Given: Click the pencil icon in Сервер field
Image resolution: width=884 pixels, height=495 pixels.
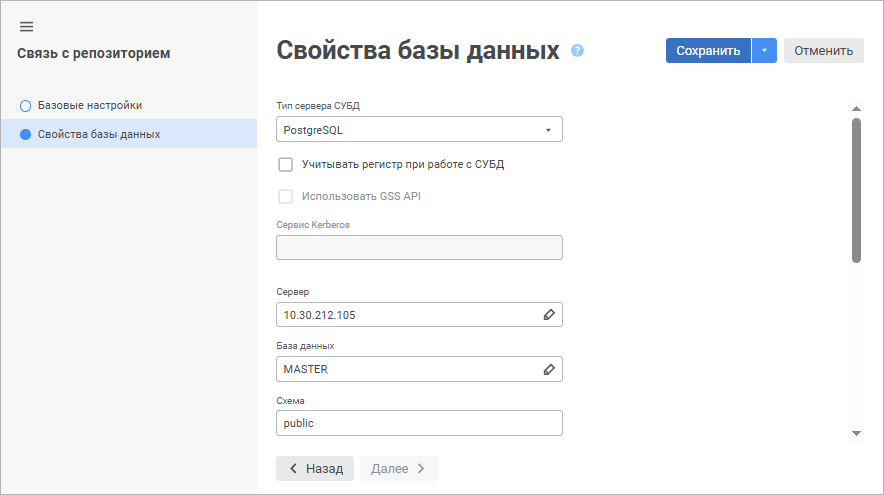Looking at the screenshot, I should click(548, 315).
